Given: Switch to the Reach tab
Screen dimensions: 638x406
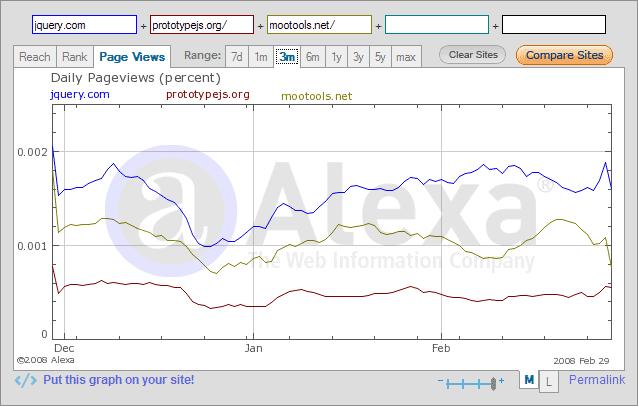Looking at the screenshot, I should pos(35,57).
